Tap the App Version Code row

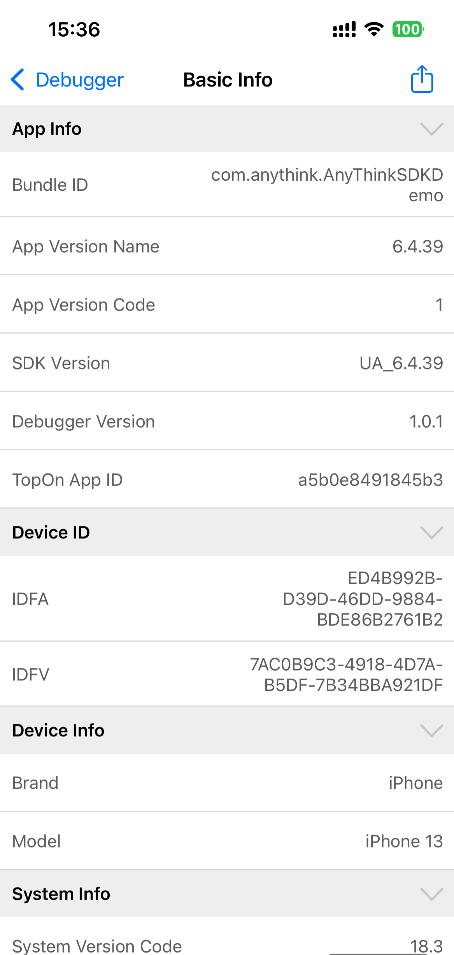click(227, 305)
